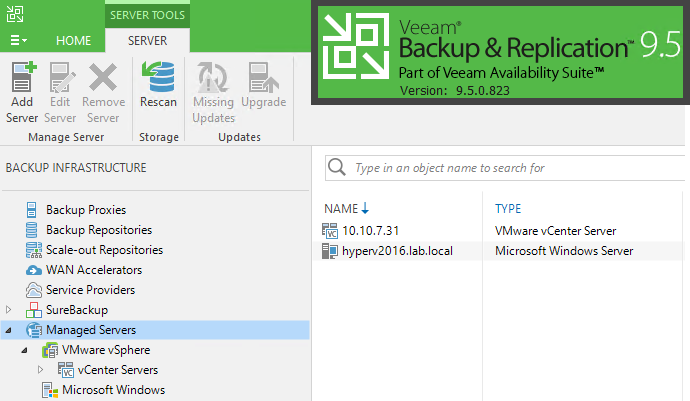Click the Remove Server X icon

click(x=103, y=77)
